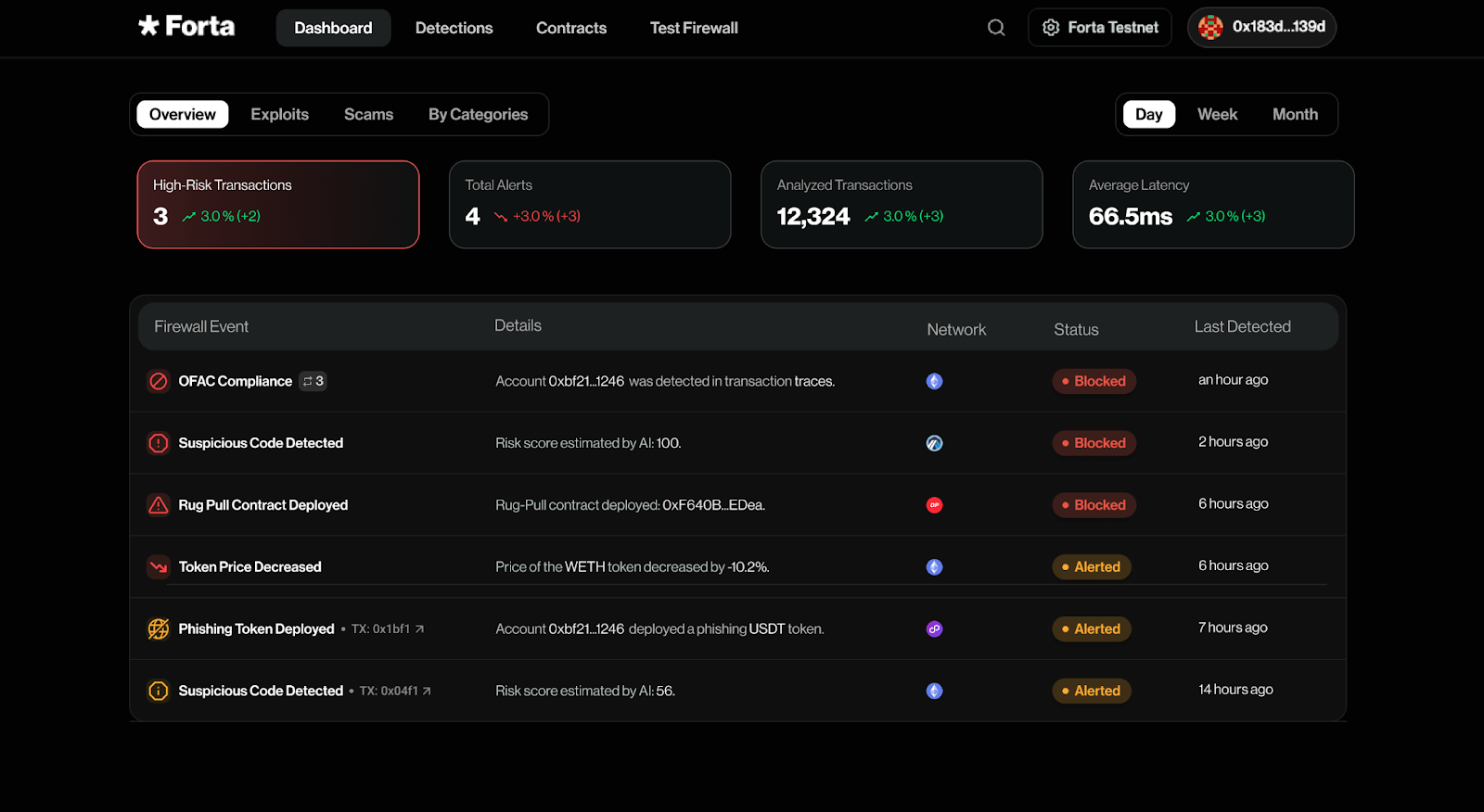Click the Last Detected column header
1484x812 pixels.
(1242, 326)
